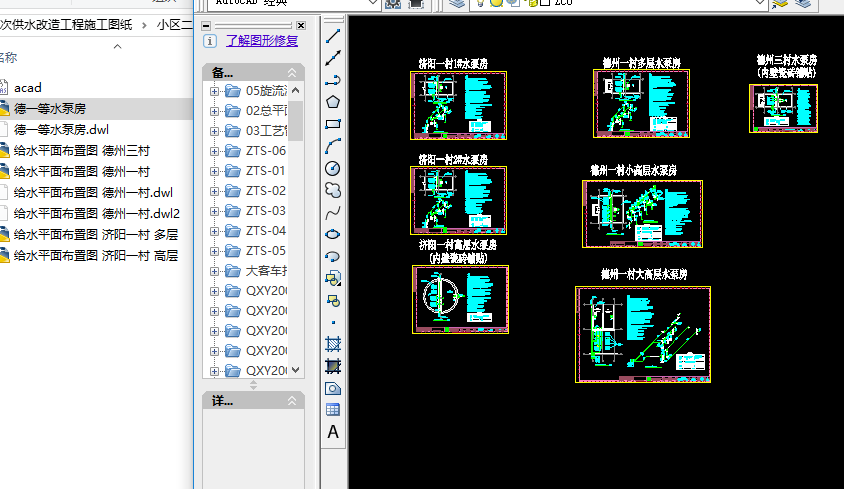Click the 小区二 breadcrumb in Explorer

coord(174,25)
